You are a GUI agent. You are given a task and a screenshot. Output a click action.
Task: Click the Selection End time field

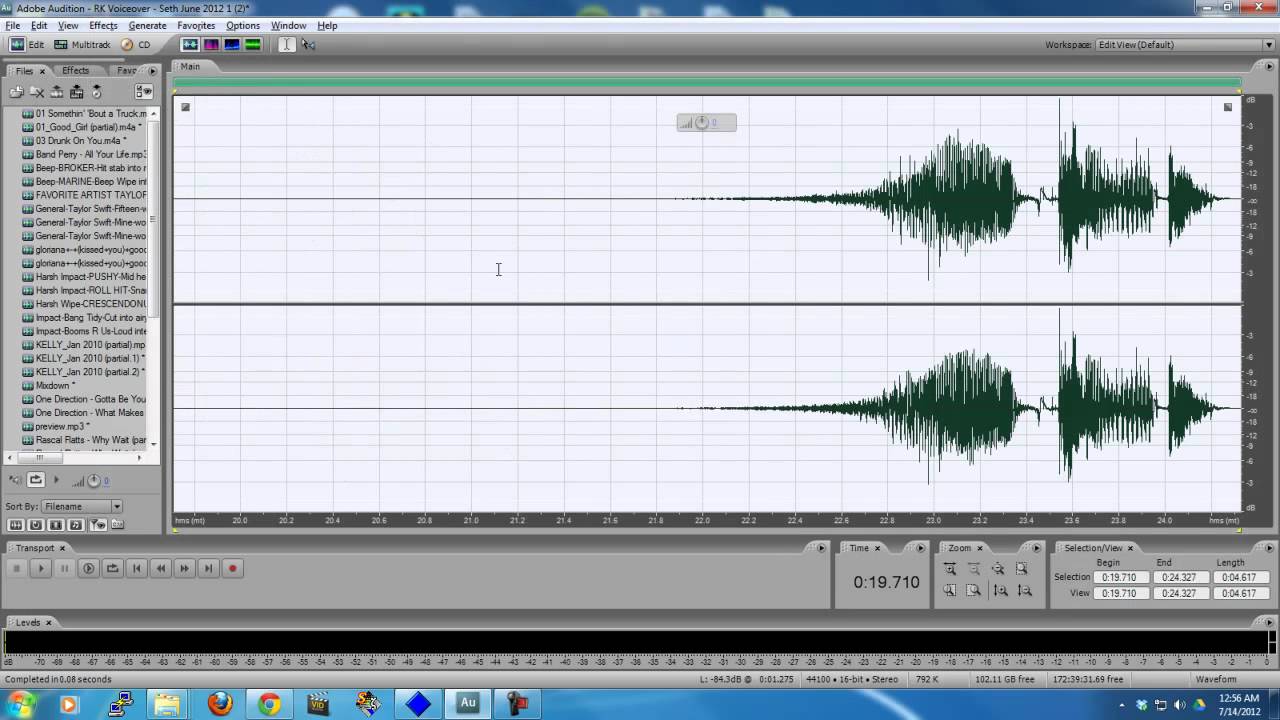(x=1179, y=577)
